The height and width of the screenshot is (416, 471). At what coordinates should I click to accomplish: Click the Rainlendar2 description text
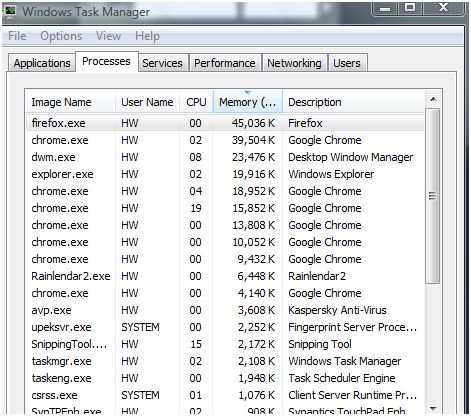click(x=317, y=276)
